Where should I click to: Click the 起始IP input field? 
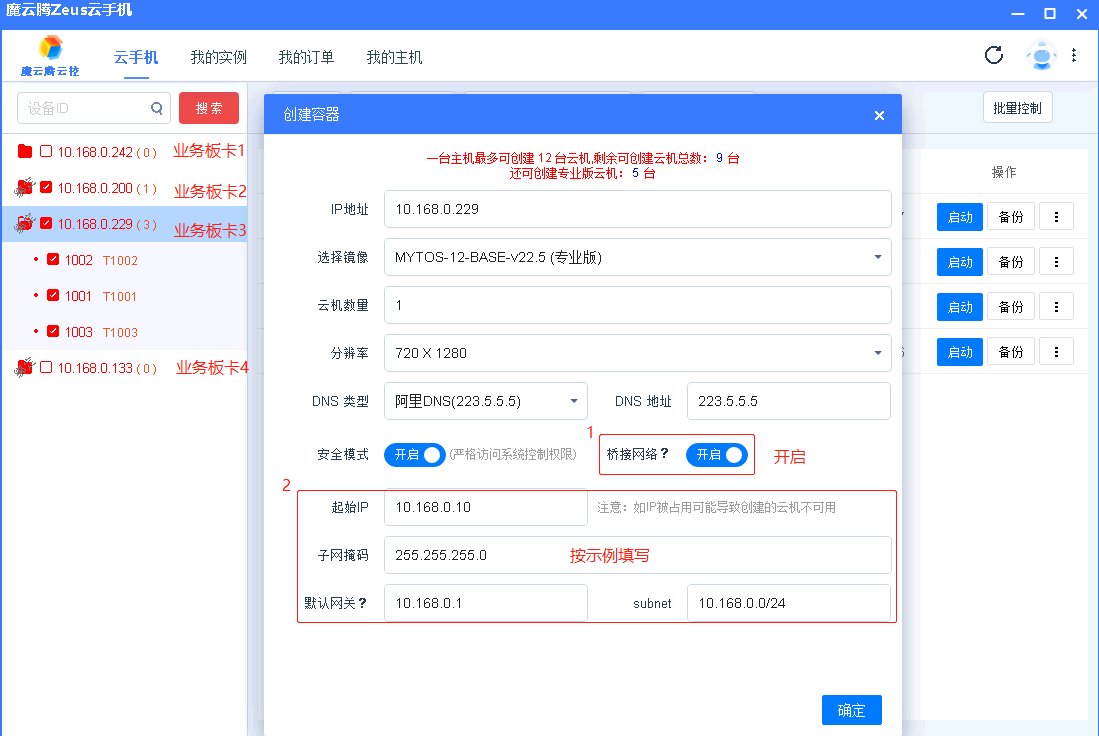485,508
